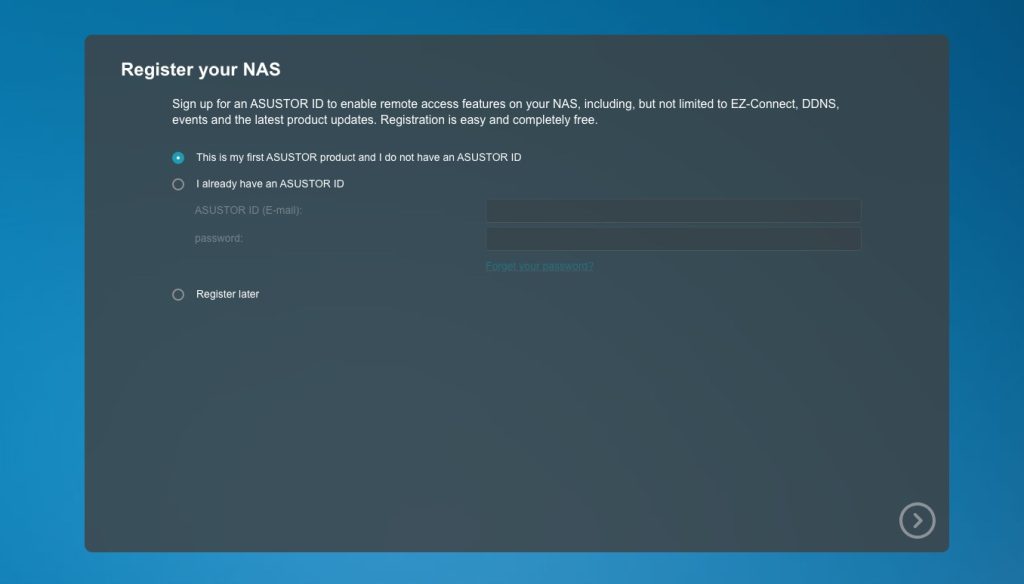Choose the I already have an ASUSTOR ID option
Viewport: 1024px width, 584px height.
[178, 184]
